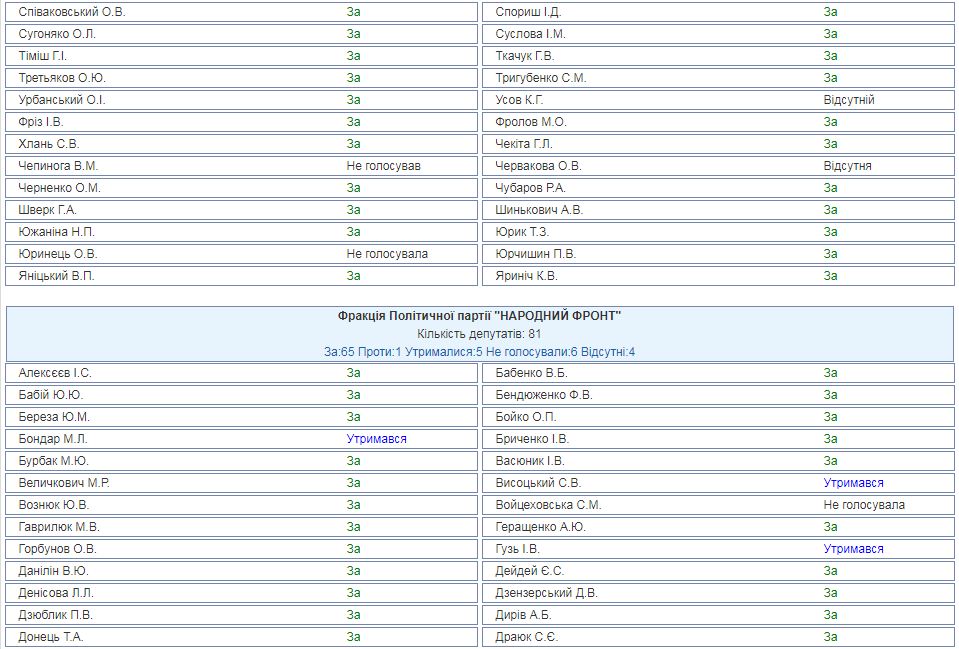
Task: Select deputy name Юринець О.В.
Action: point(58,254)
